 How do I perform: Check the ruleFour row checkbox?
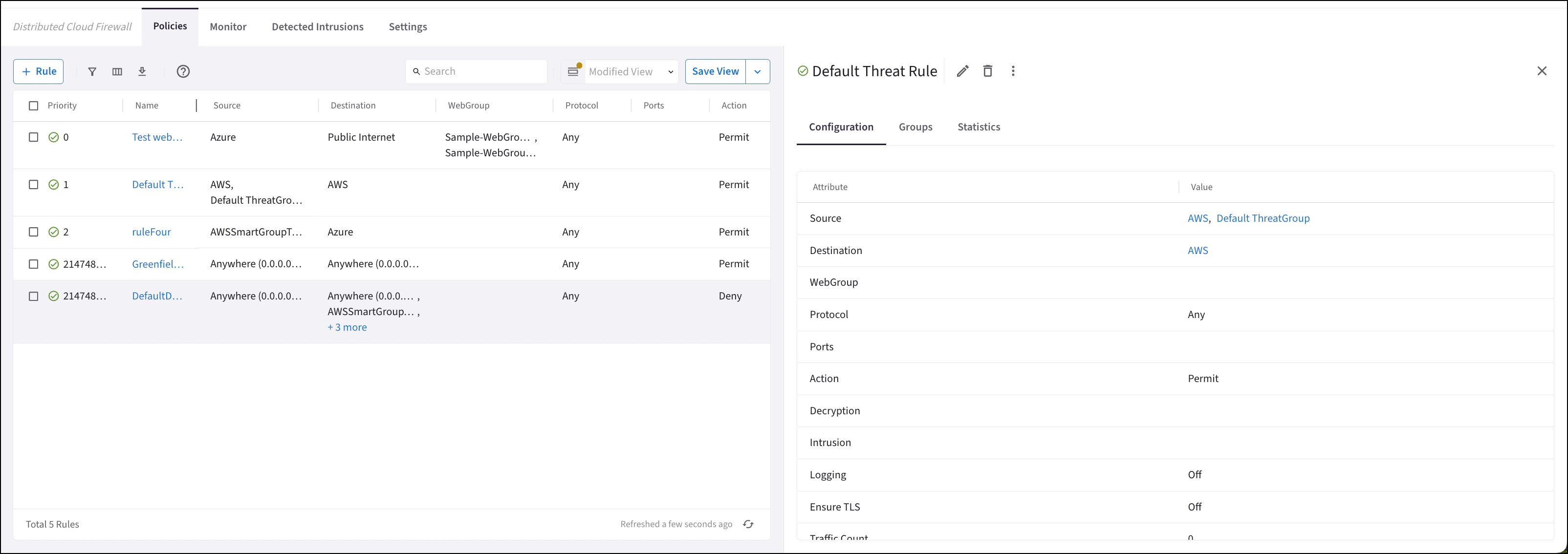coord(33,233)
